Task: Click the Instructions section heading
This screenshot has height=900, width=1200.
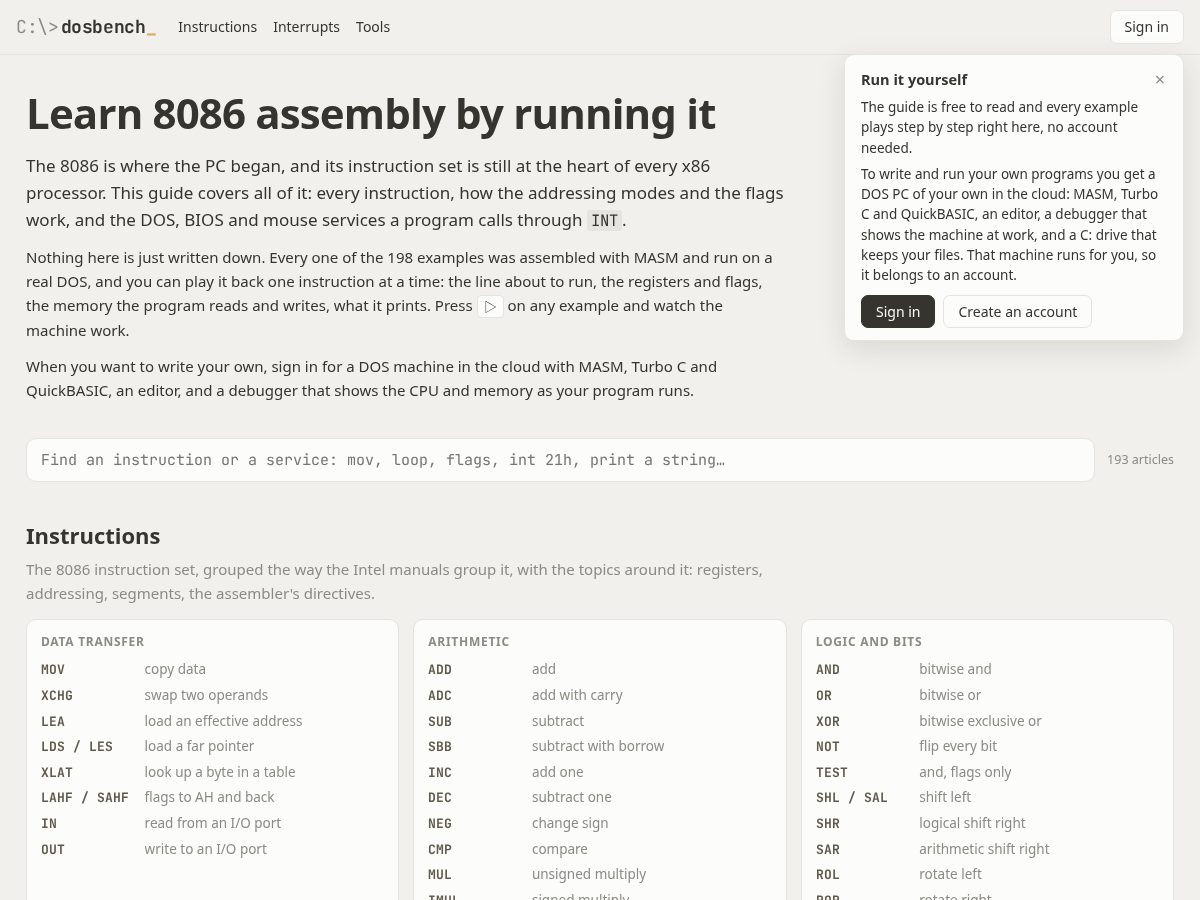Action: pyautogui.click(x=93, y=536)
